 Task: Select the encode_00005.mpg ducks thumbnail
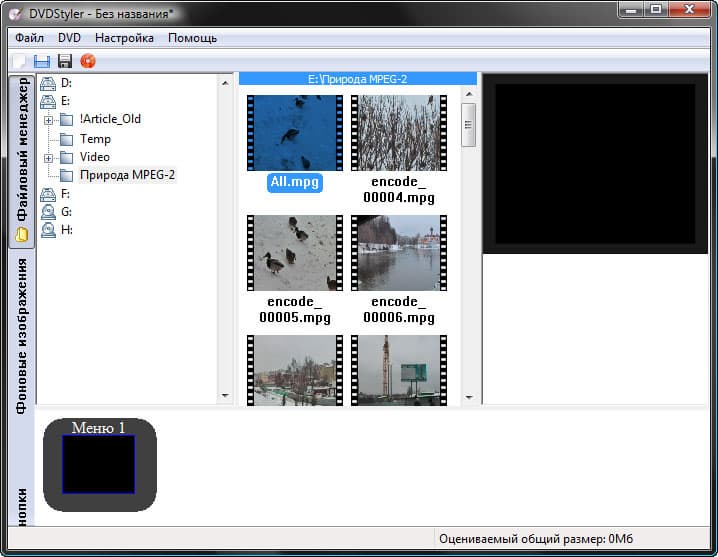(x=295, y=253)
